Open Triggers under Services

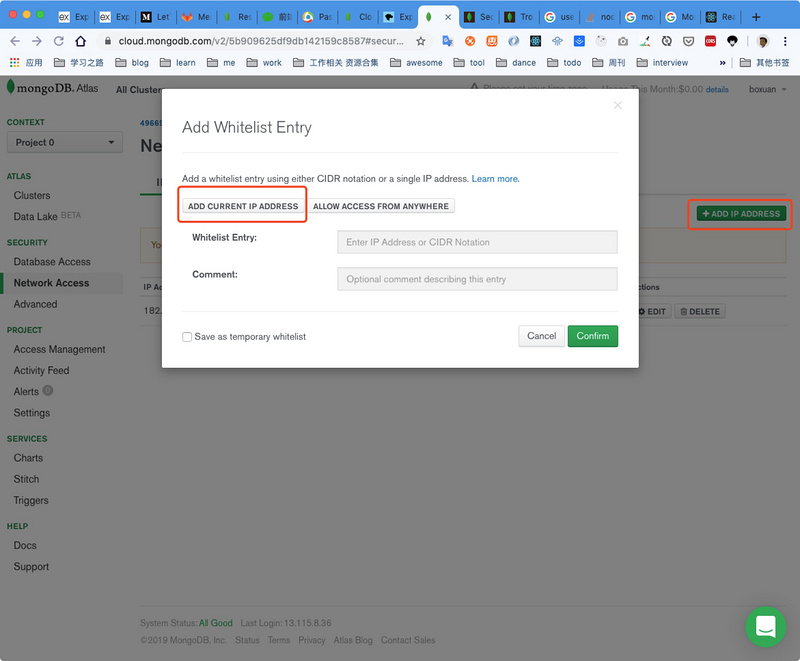pos(31,500)
